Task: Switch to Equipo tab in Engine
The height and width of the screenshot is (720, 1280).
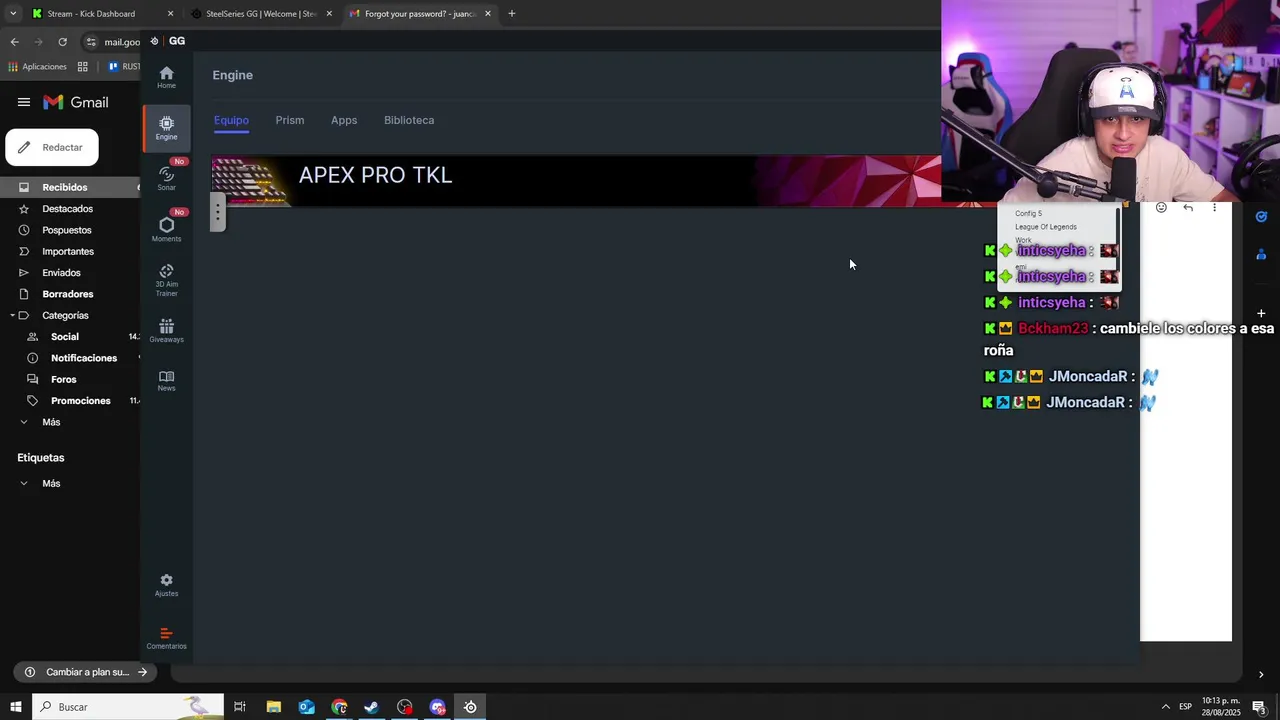Action: (x=231, y=120)
